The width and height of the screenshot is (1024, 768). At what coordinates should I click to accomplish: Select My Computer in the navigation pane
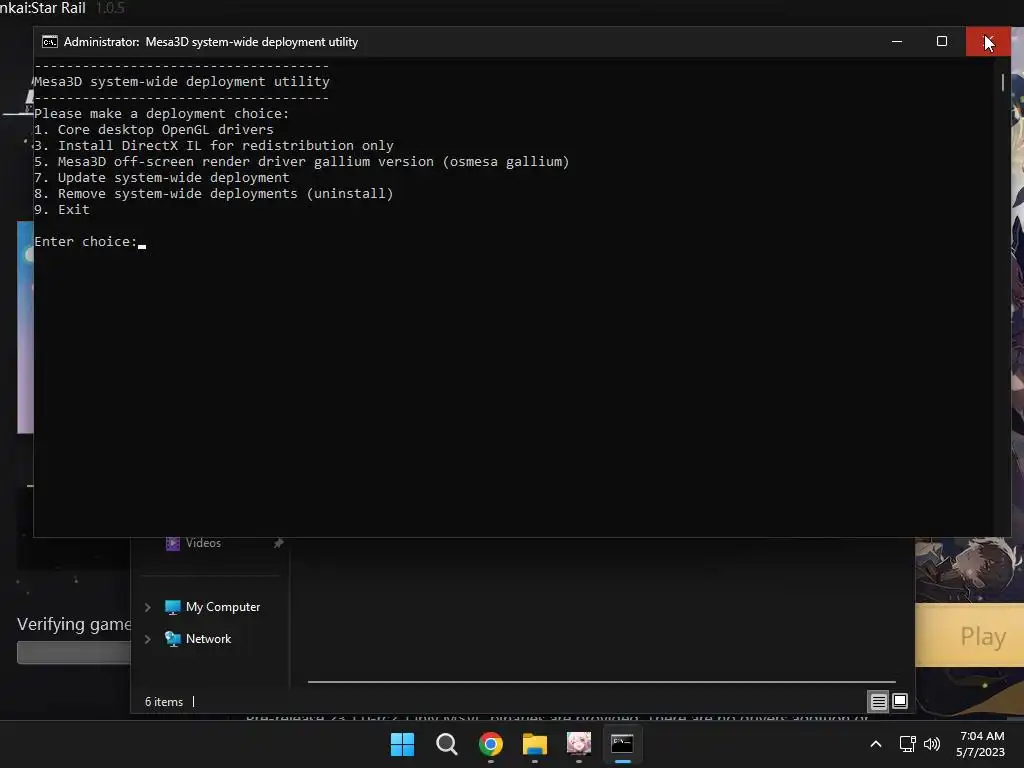point(223,607)
